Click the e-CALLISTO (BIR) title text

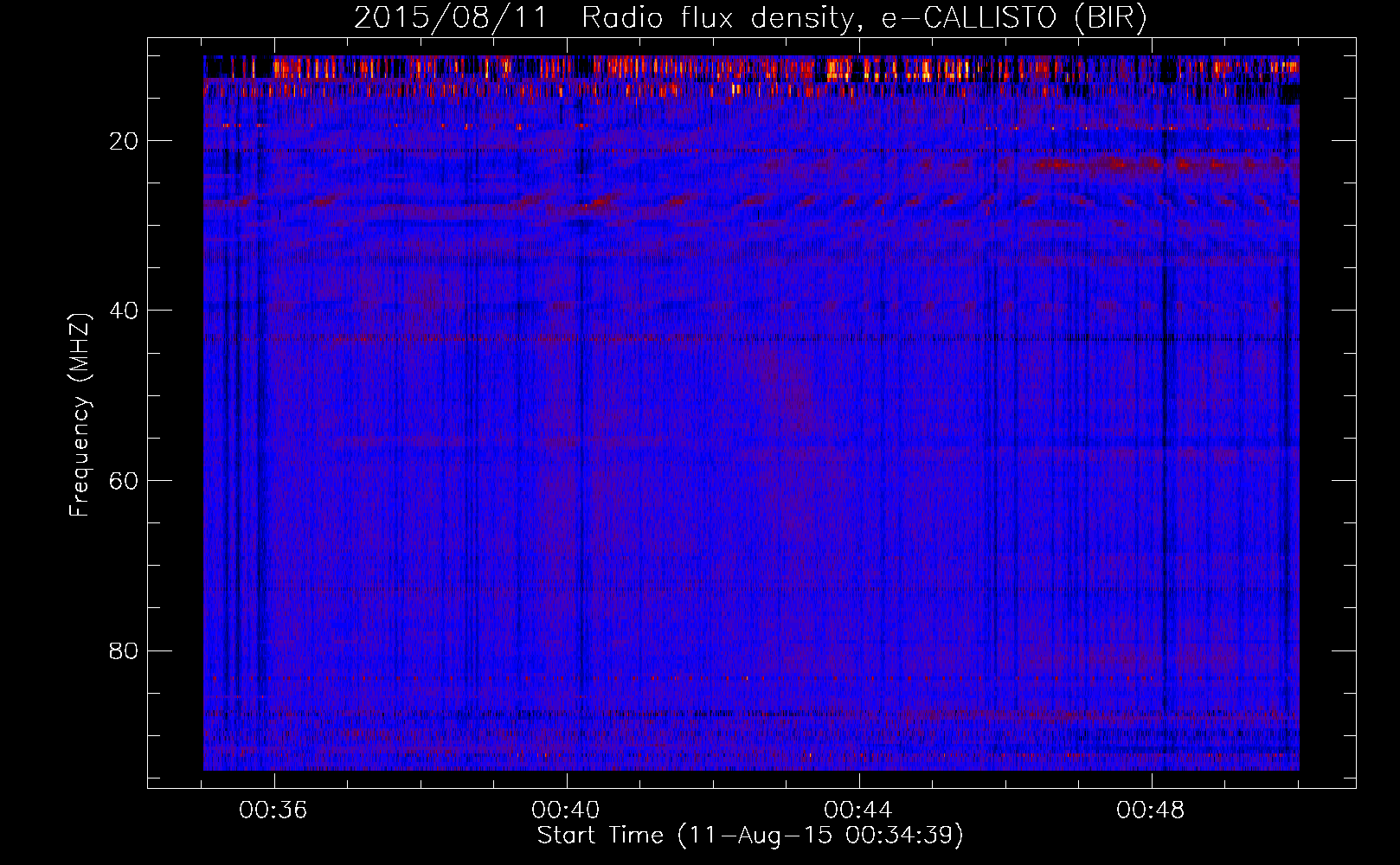1013,18
